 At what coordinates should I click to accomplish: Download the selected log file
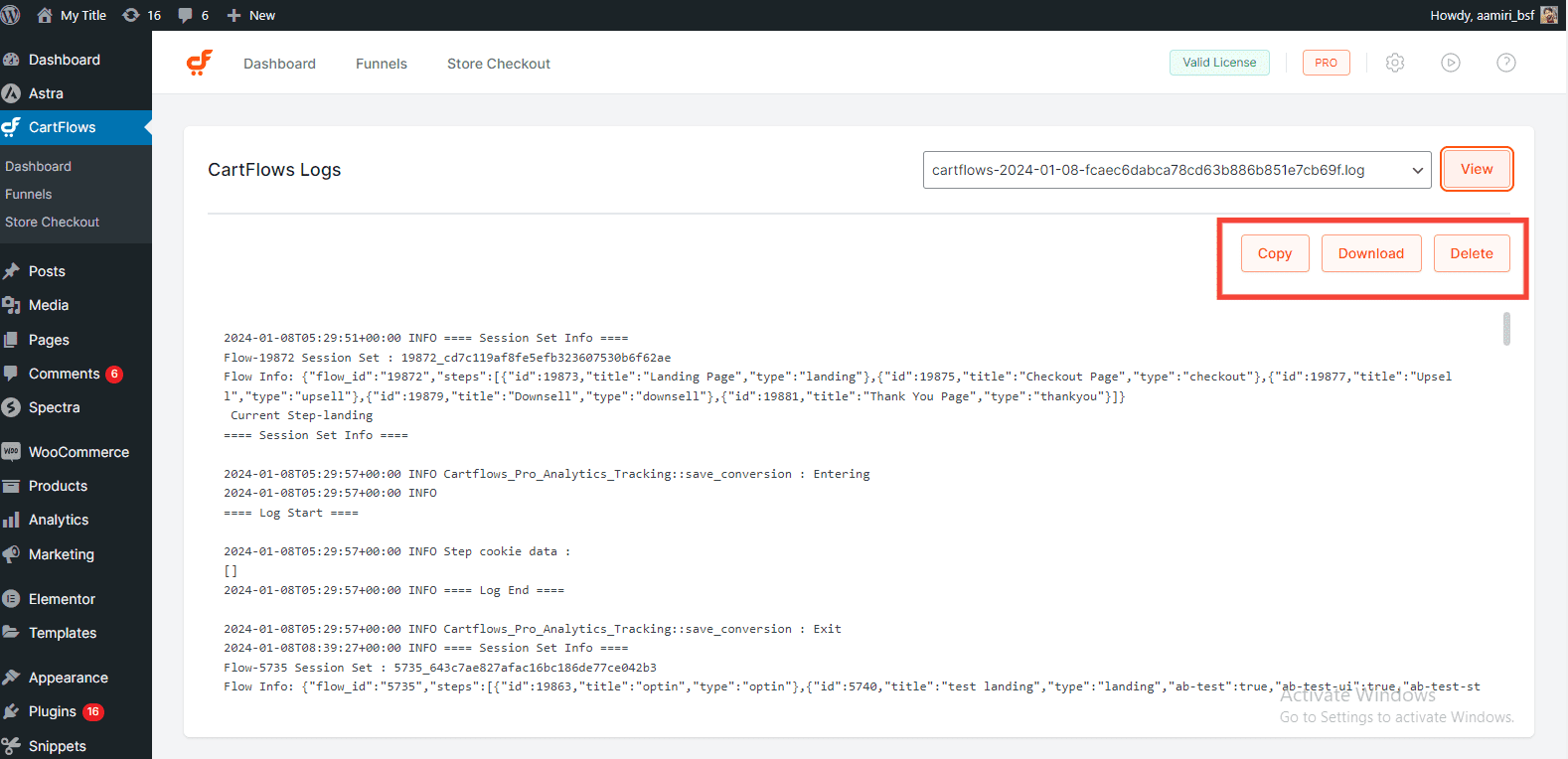coord(1370,253)
